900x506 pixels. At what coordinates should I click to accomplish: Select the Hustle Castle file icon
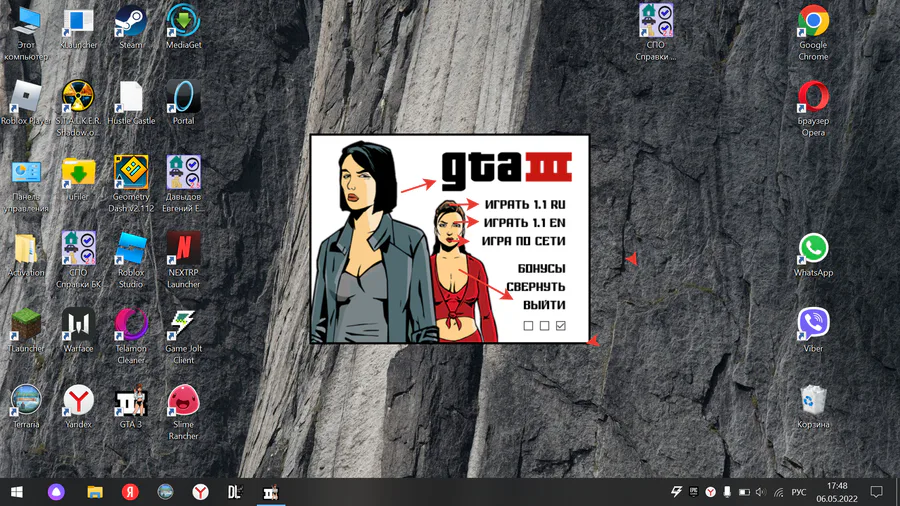click(x=131, y=103)
